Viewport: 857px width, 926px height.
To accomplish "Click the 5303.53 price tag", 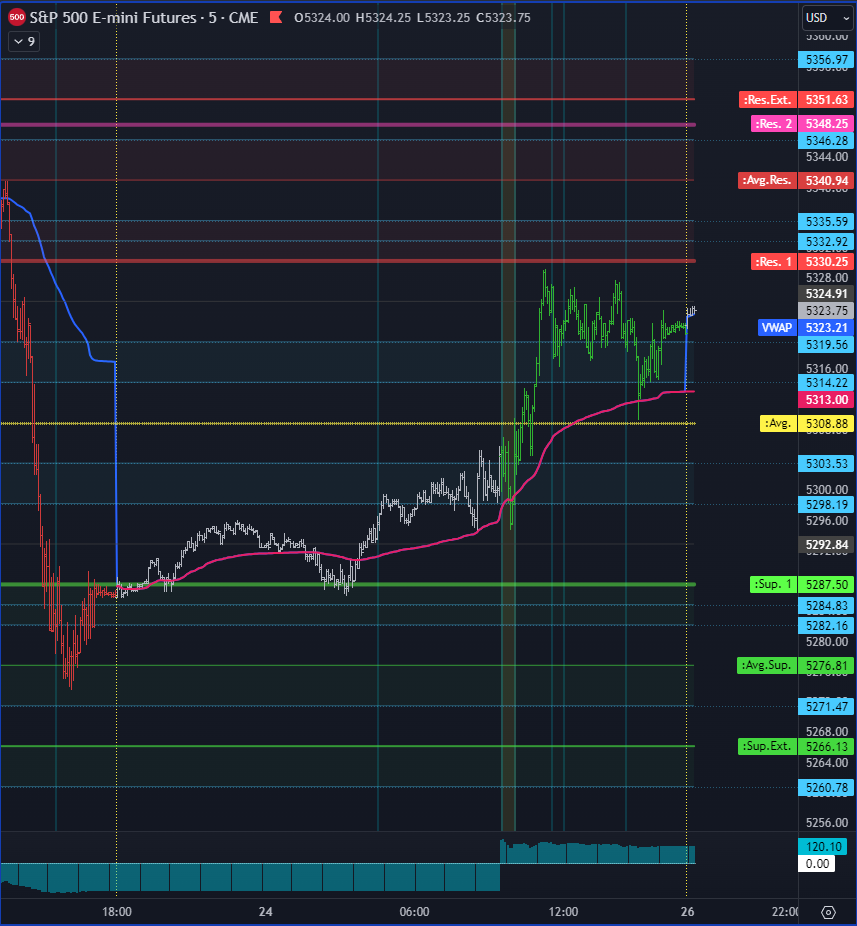I will coord(826,464).
